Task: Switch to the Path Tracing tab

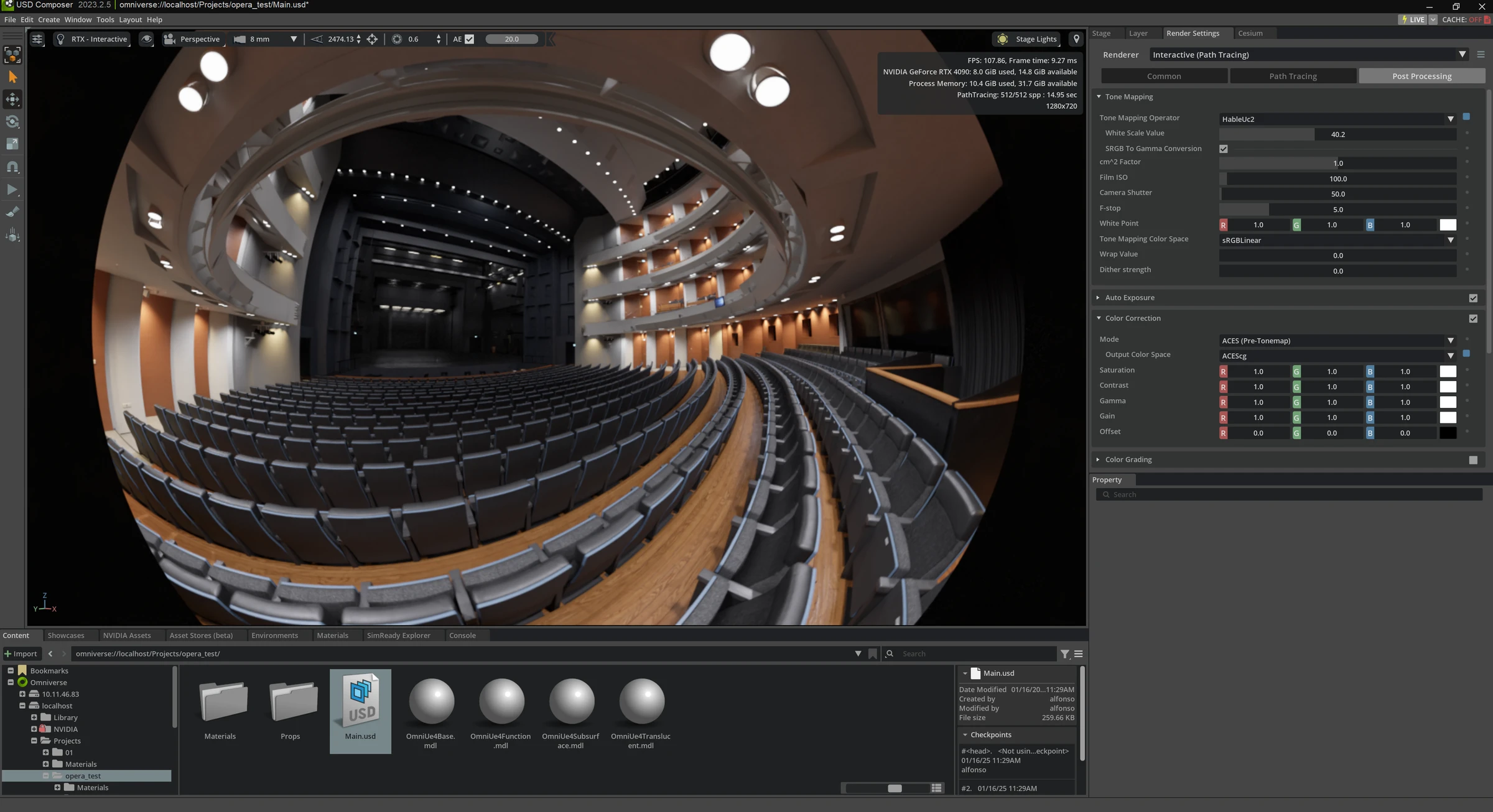Action: 1293,76
